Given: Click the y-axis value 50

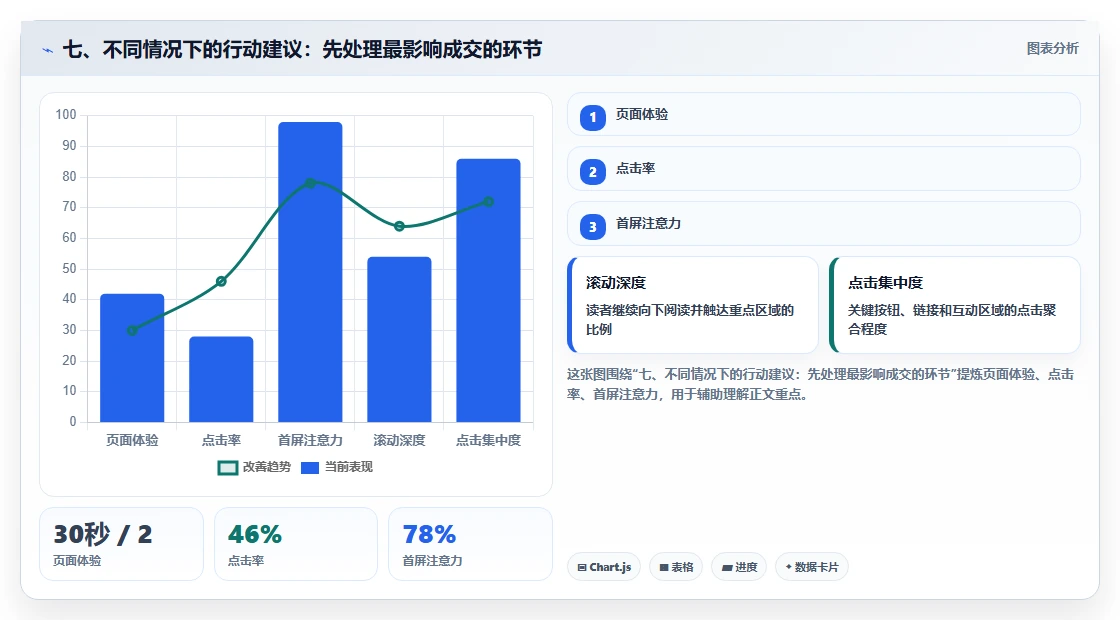Looking at the screenshot, I should (x=69, y=269).
